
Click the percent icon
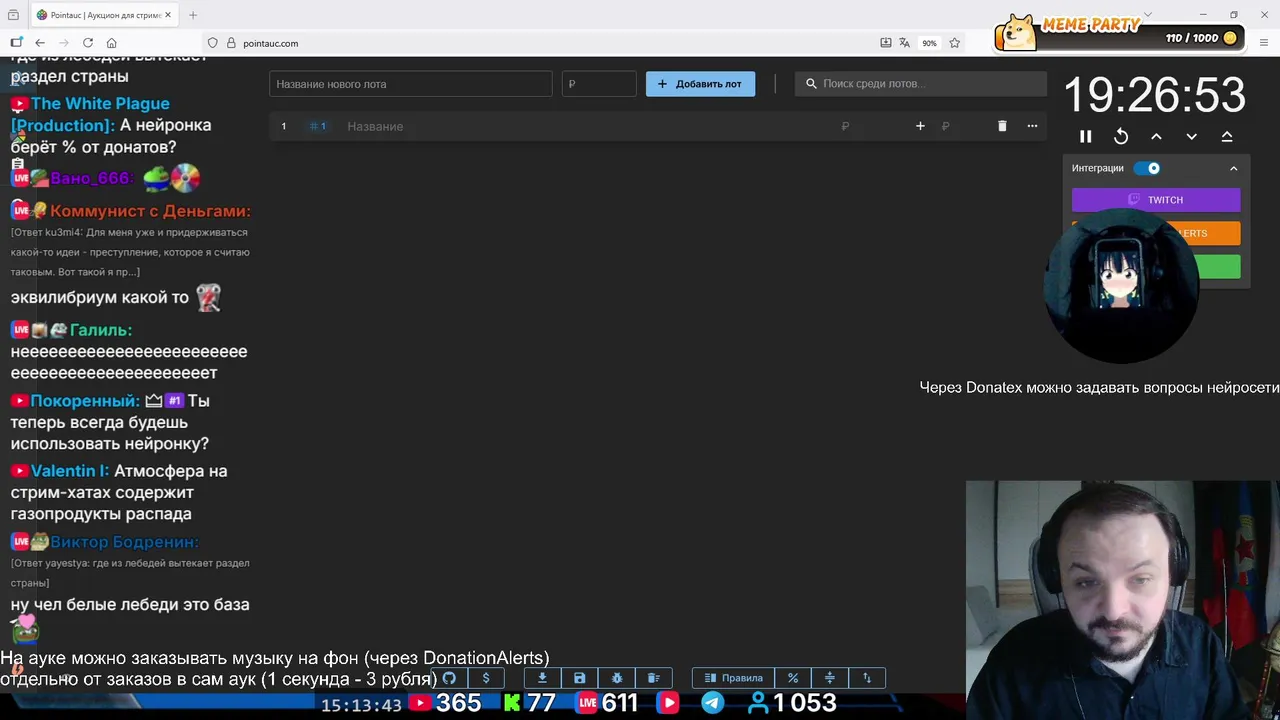[793, 678]
